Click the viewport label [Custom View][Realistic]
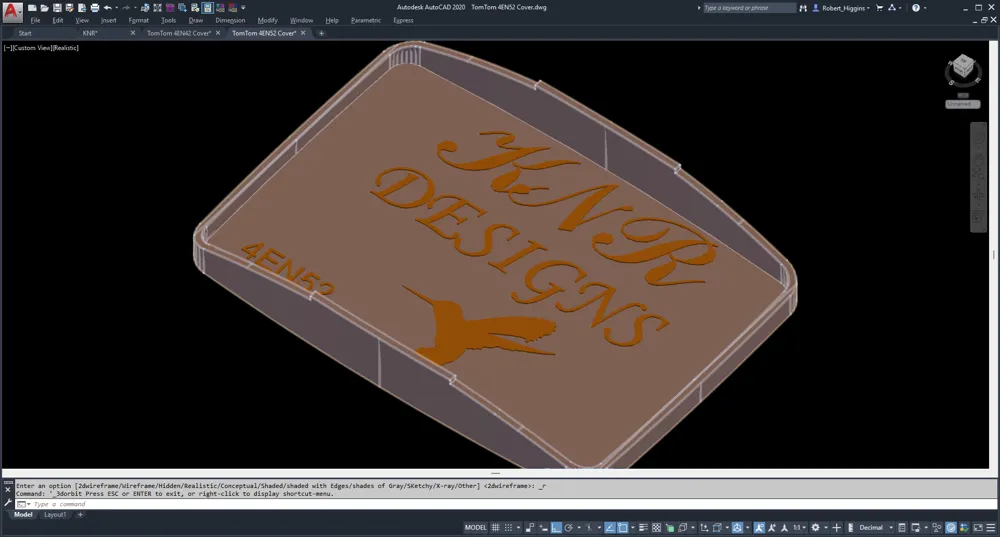The width and height of the screenshot is (1000, 537). point(41,48)
